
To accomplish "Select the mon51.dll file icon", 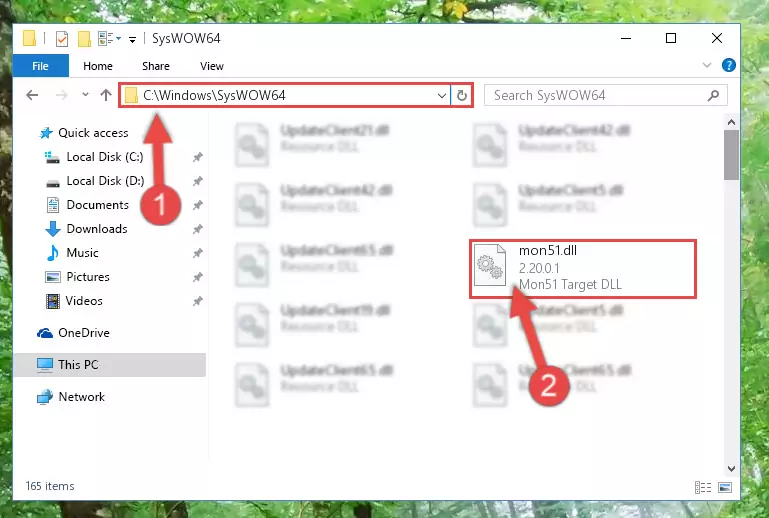I will [490, 266].
